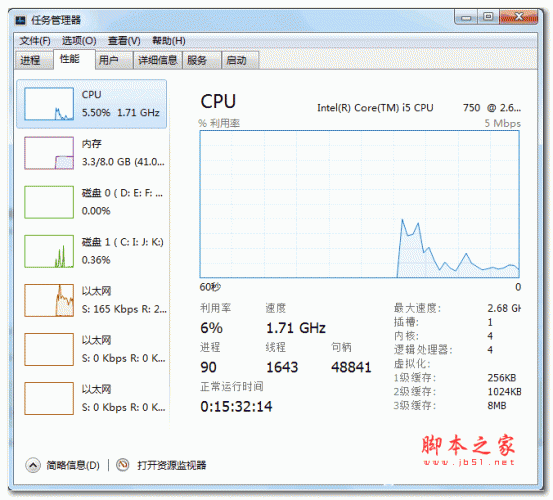Click the 1级缓存 value 256KB

[x=502, y=378]
